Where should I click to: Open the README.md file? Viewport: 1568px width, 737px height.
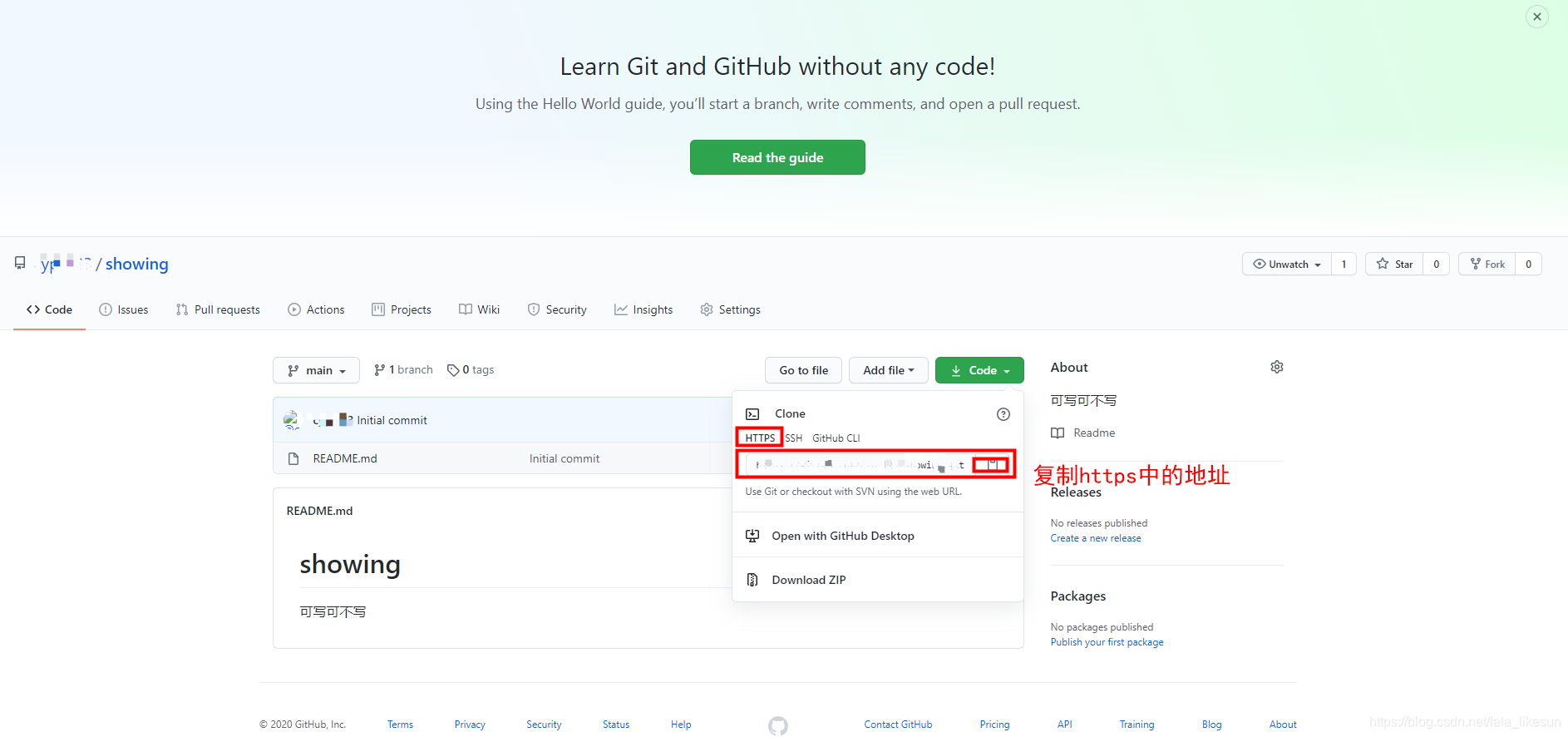[x=345, y=458]
